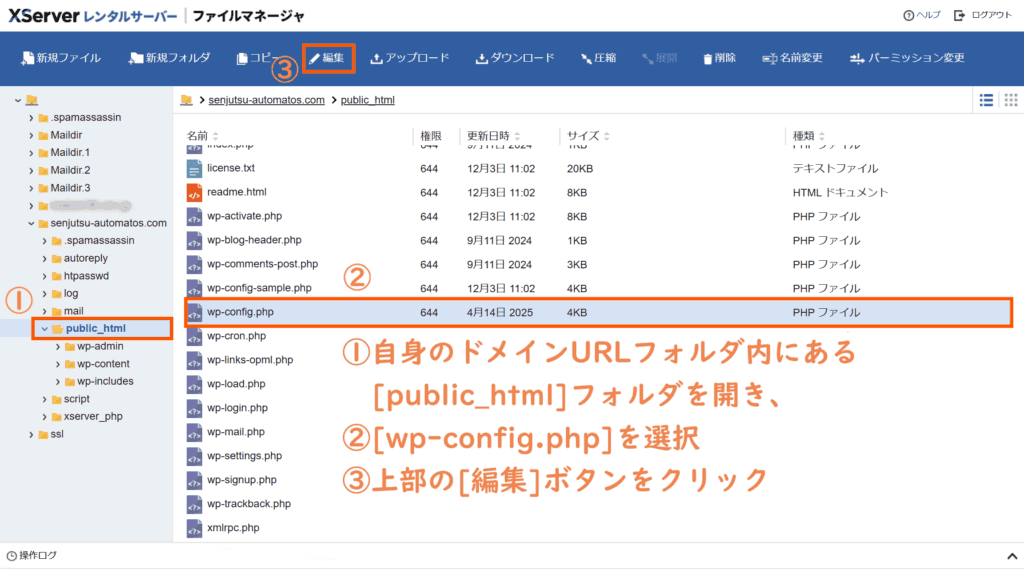Image resolution: width=1024 pixels, height=569 pixels.
Task: Click the New File (新規ファイル) toolbar button
Action: [x=61, y=58]
